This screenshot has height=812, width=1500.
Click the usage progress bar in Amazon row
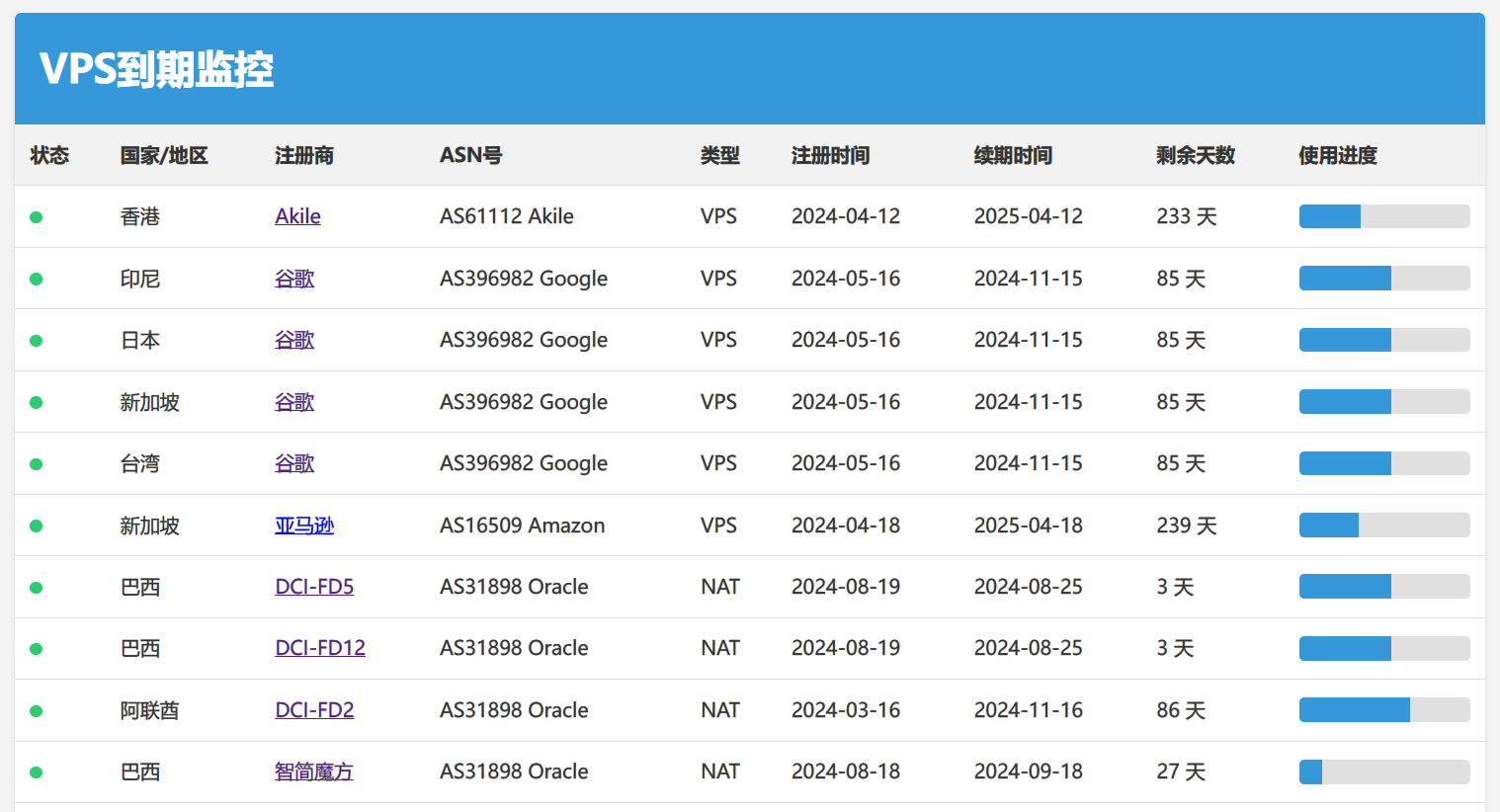click(1384, 526)
